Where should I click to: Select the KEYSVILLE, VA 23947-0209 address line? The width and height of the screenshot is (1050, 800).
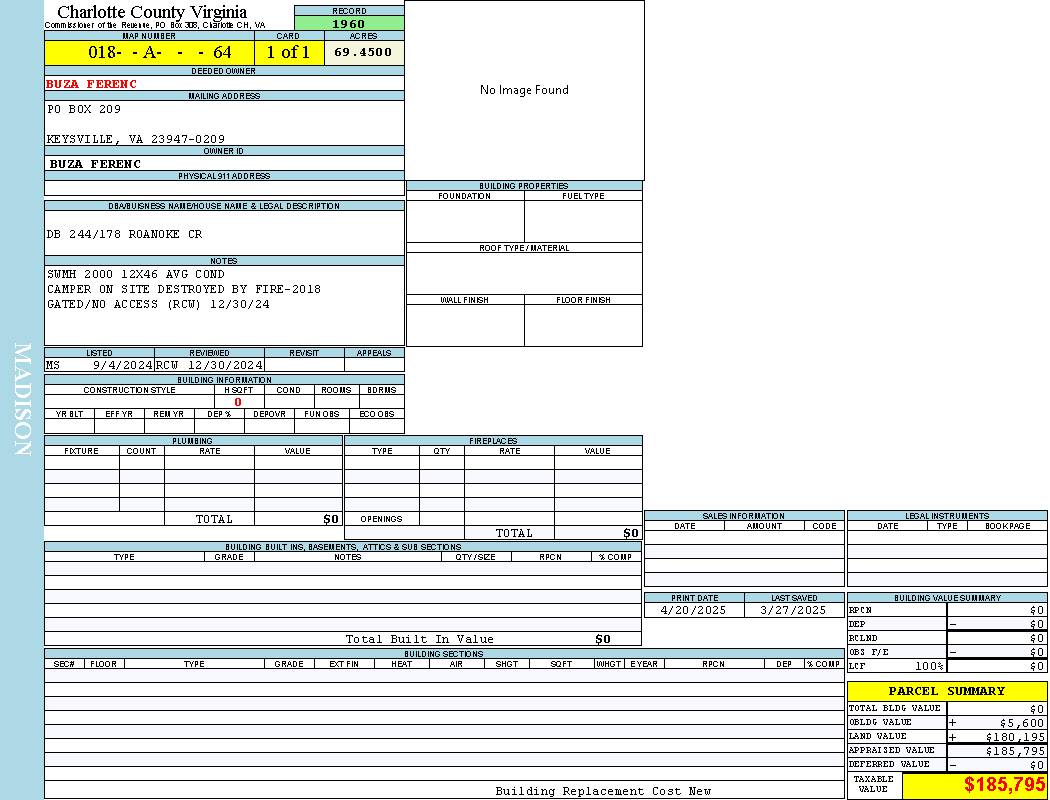136,139
